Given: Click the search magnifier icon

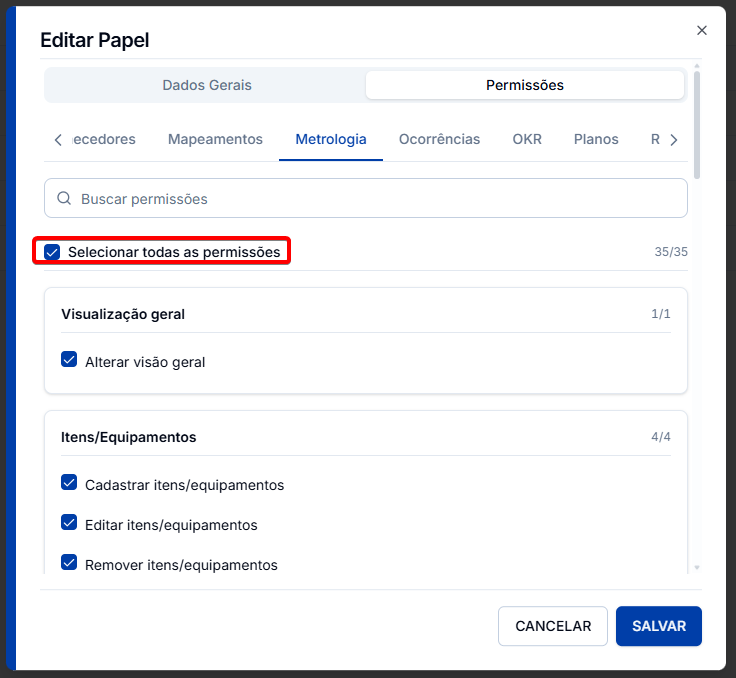Looking at the screenshot, I should coord(64,199).
